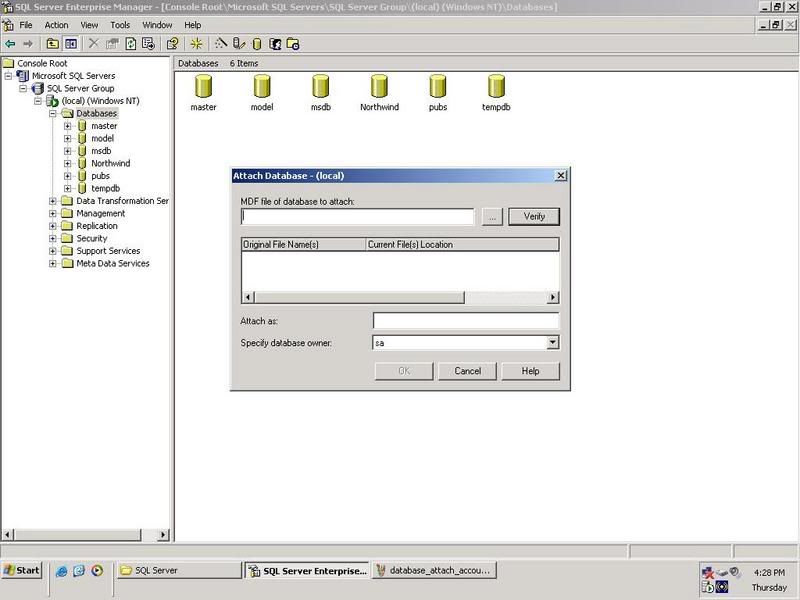This screenshot has width=800, height=600.
Task: Select pubs in the console tree
Action: tap(101, 176)
